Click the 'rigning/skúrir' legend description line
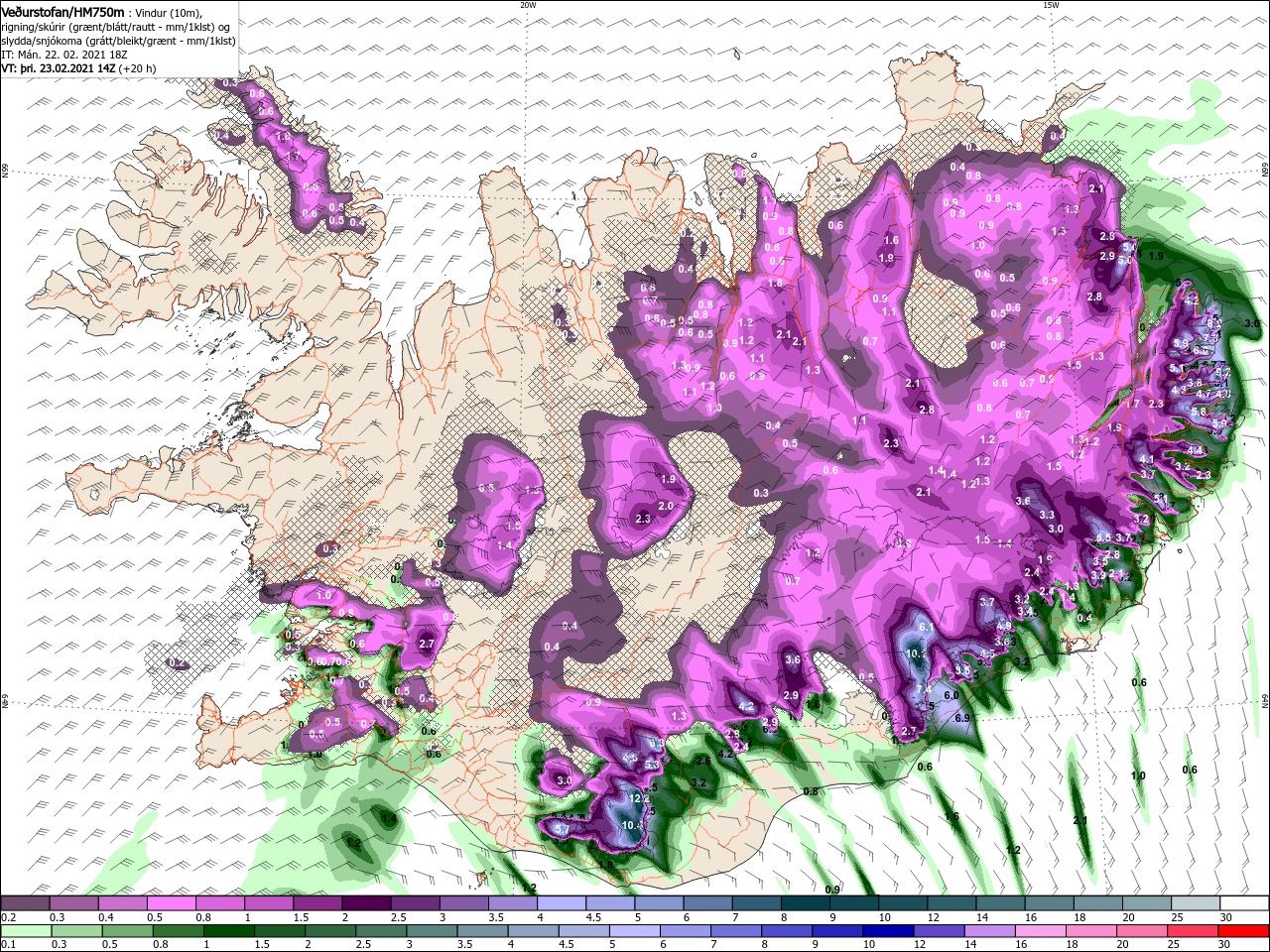The image size is (1270, 952). coord(116,27)
